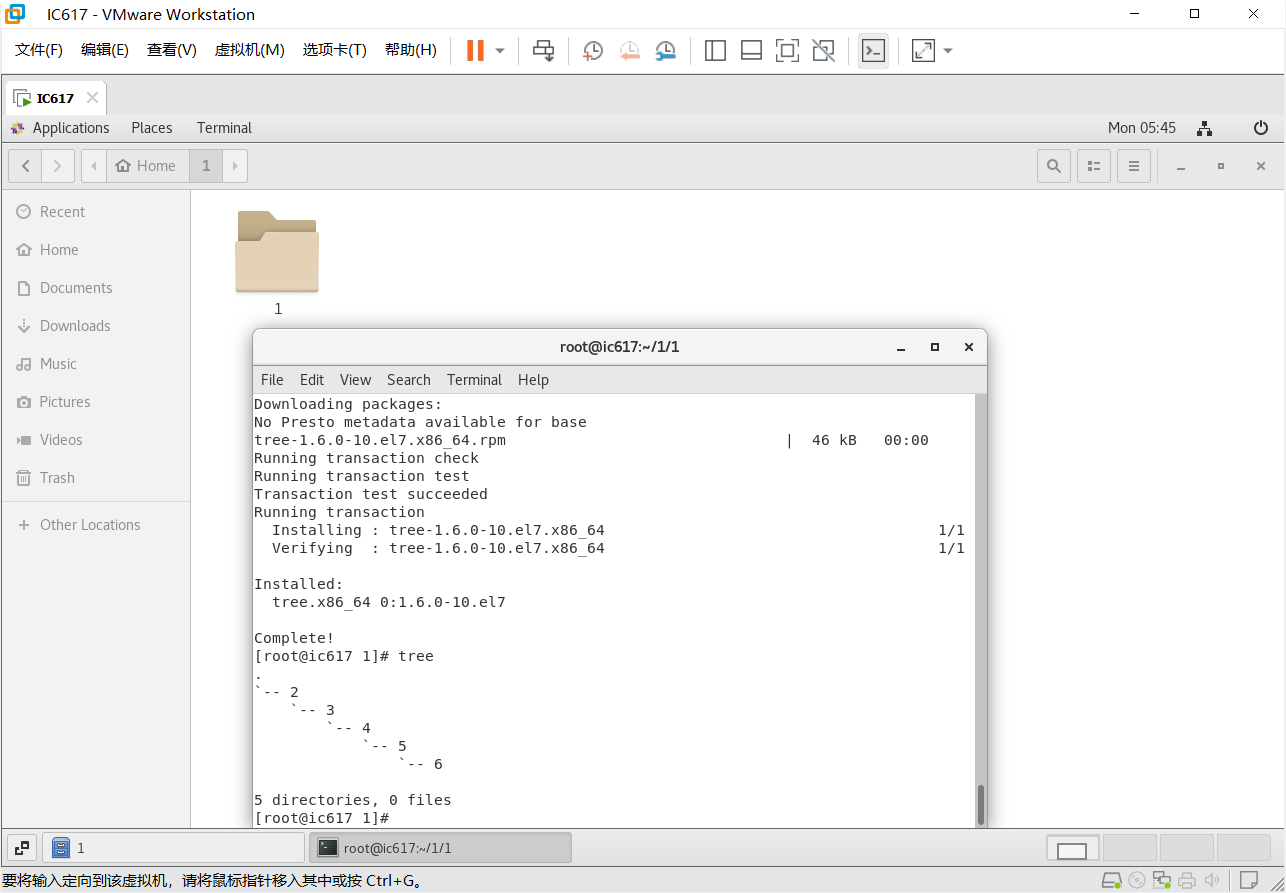Switch to the file manager window 1 in taskbar
The height and width of the screenshot is (893, 1286).
tap(175, 848)
